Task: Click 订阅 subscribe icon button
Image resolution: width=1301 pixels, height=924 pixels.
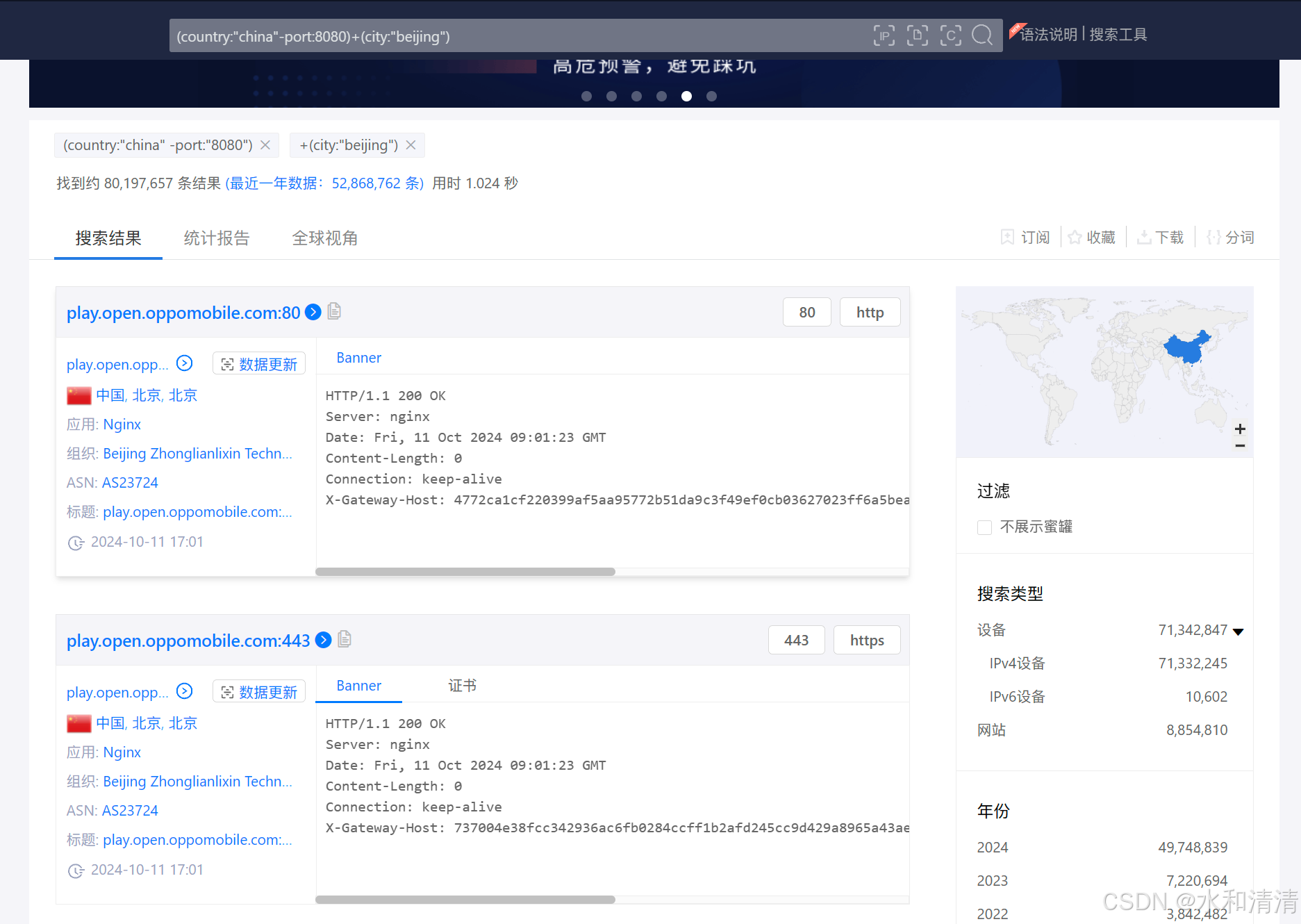Action: [x=1025, y=238]
